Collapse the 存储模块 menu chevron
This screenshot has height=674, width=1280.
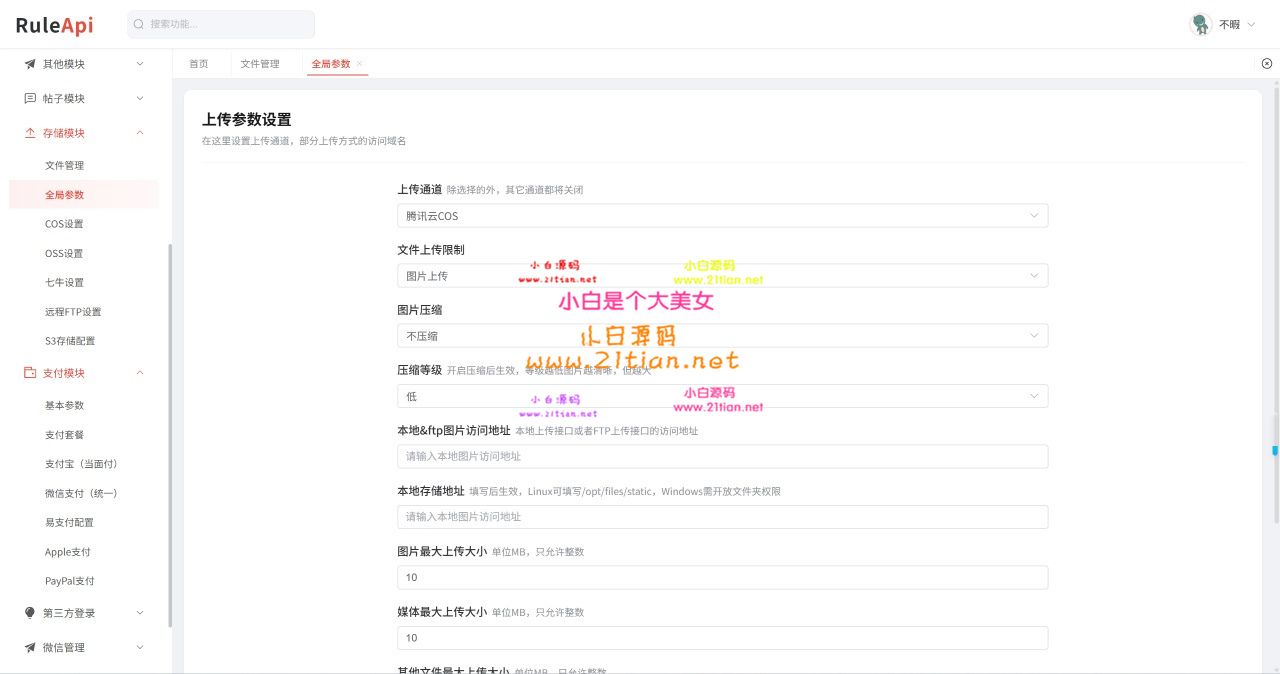pyautogui.click(x=140, y=133)
